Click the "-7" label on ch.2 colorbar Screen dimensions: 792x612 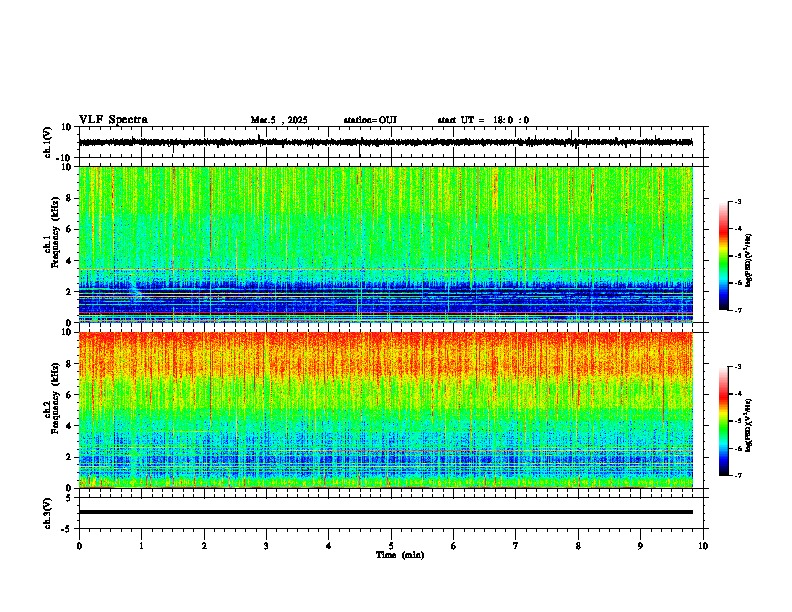click(x=738, y=475)
